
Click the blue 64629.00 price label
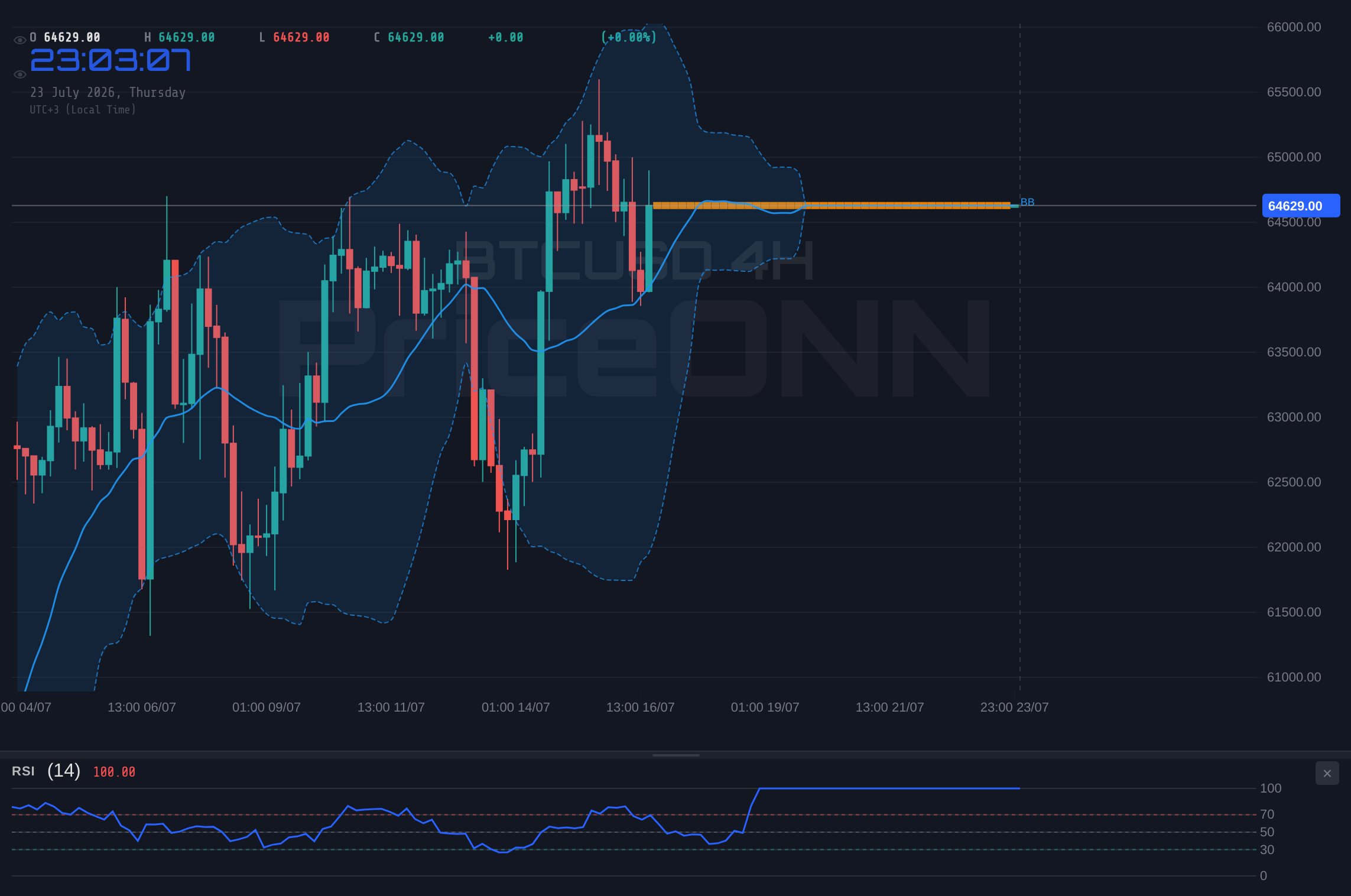pyautogui.click(x=1301, y=206)
